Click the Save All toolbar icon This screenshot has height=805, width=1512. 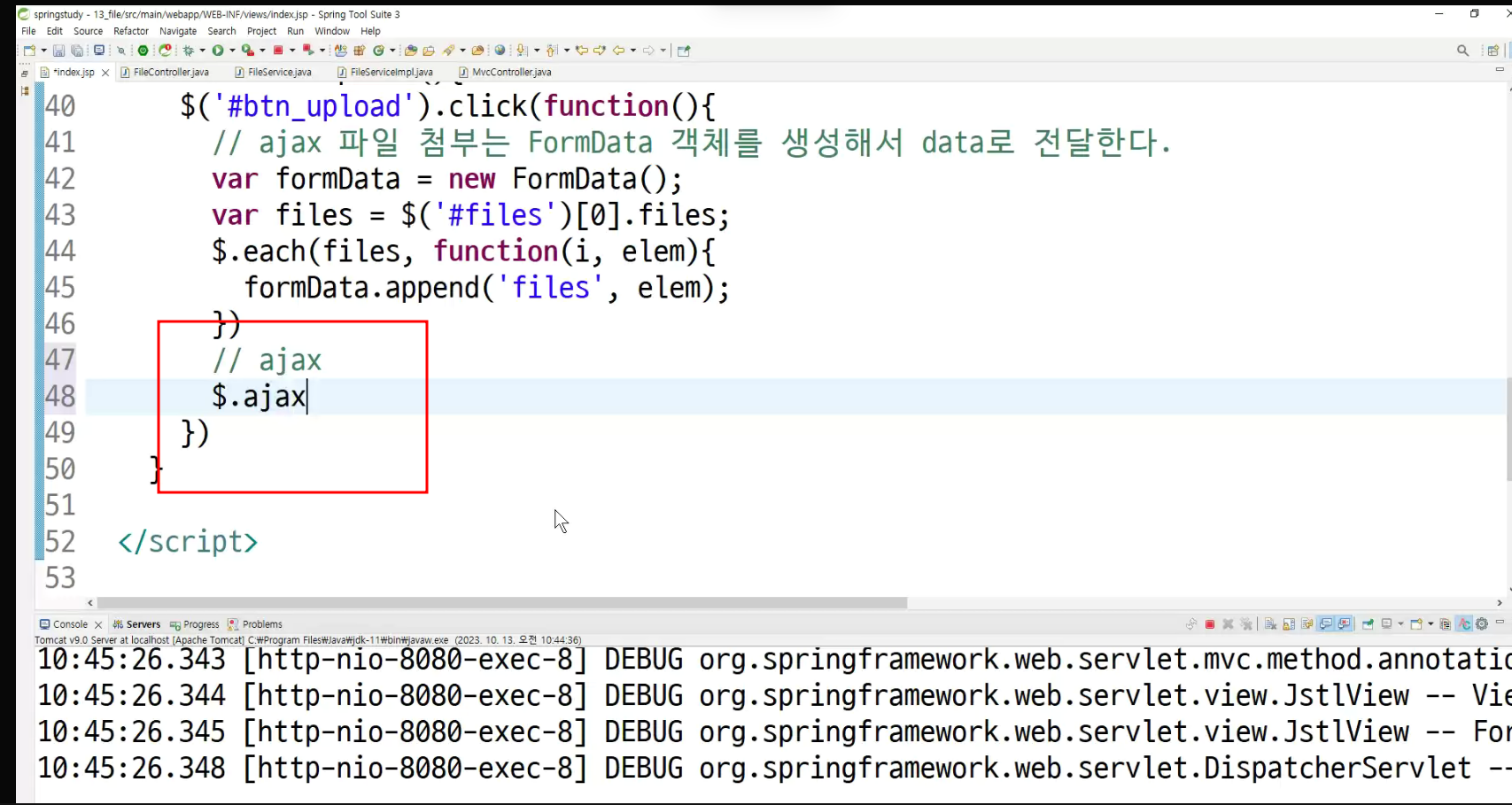click(77, 50)
